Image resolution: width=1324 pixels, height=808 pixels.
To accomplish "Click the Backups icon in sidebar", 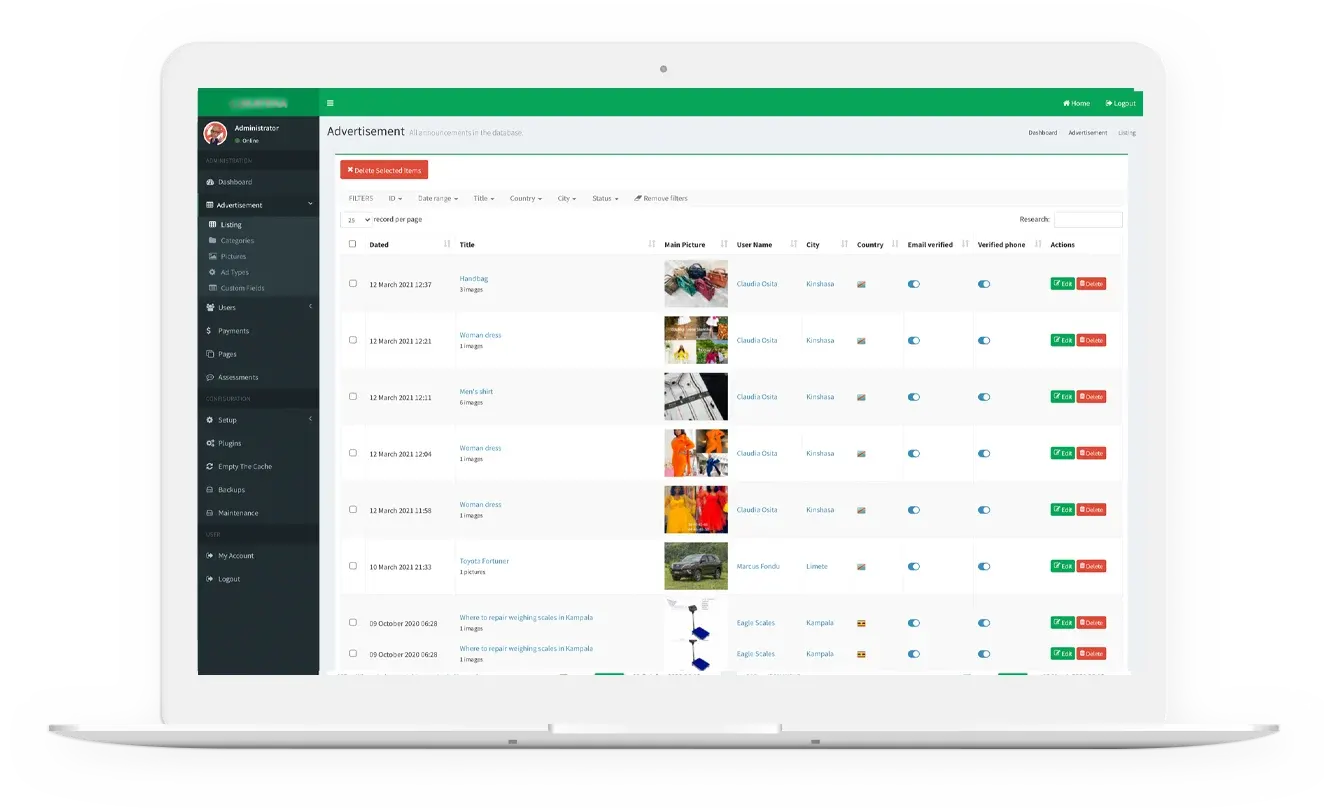I will pos(210,490).
